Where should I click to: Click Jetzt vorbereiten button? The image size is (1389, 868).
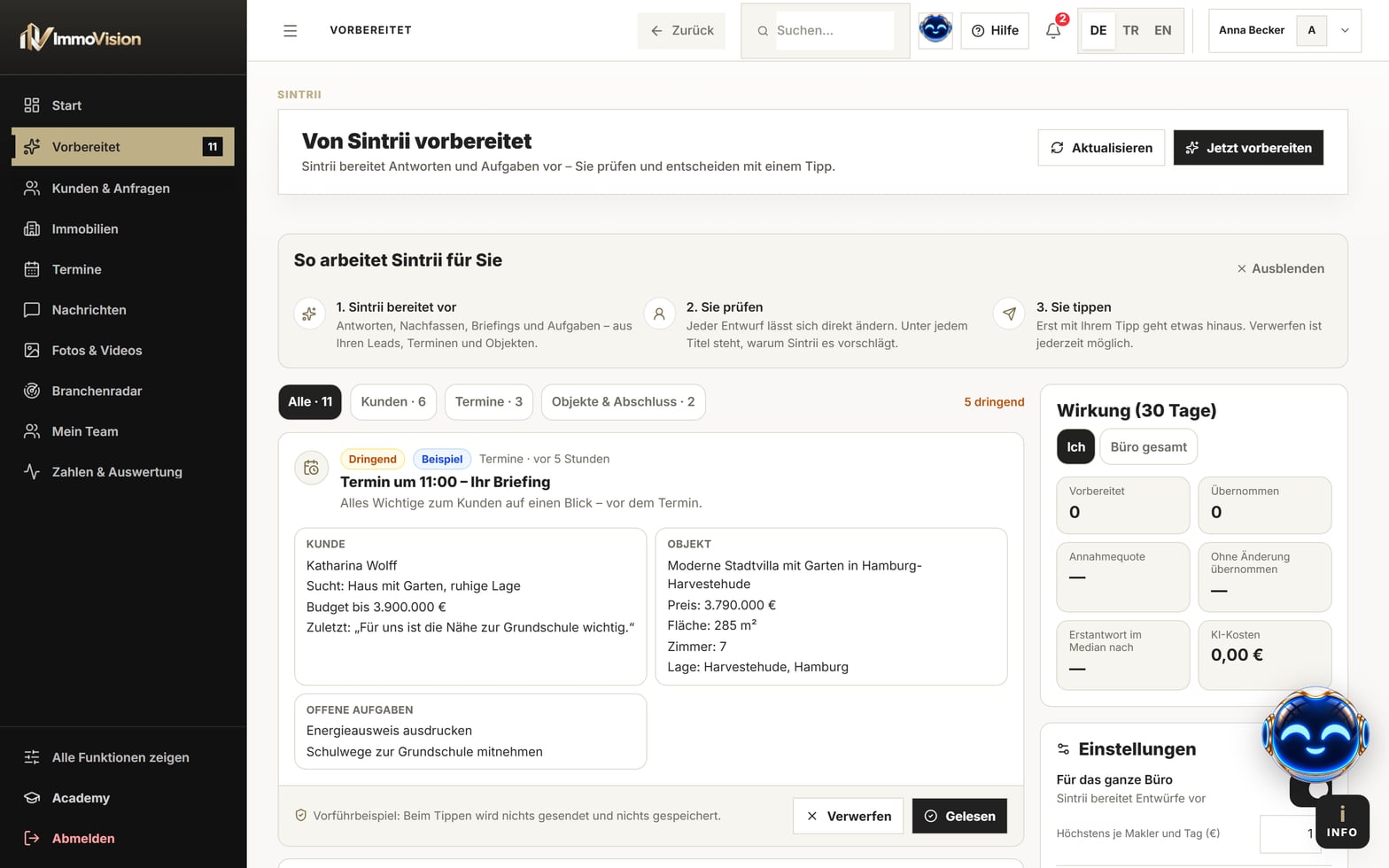point(1248,148)
